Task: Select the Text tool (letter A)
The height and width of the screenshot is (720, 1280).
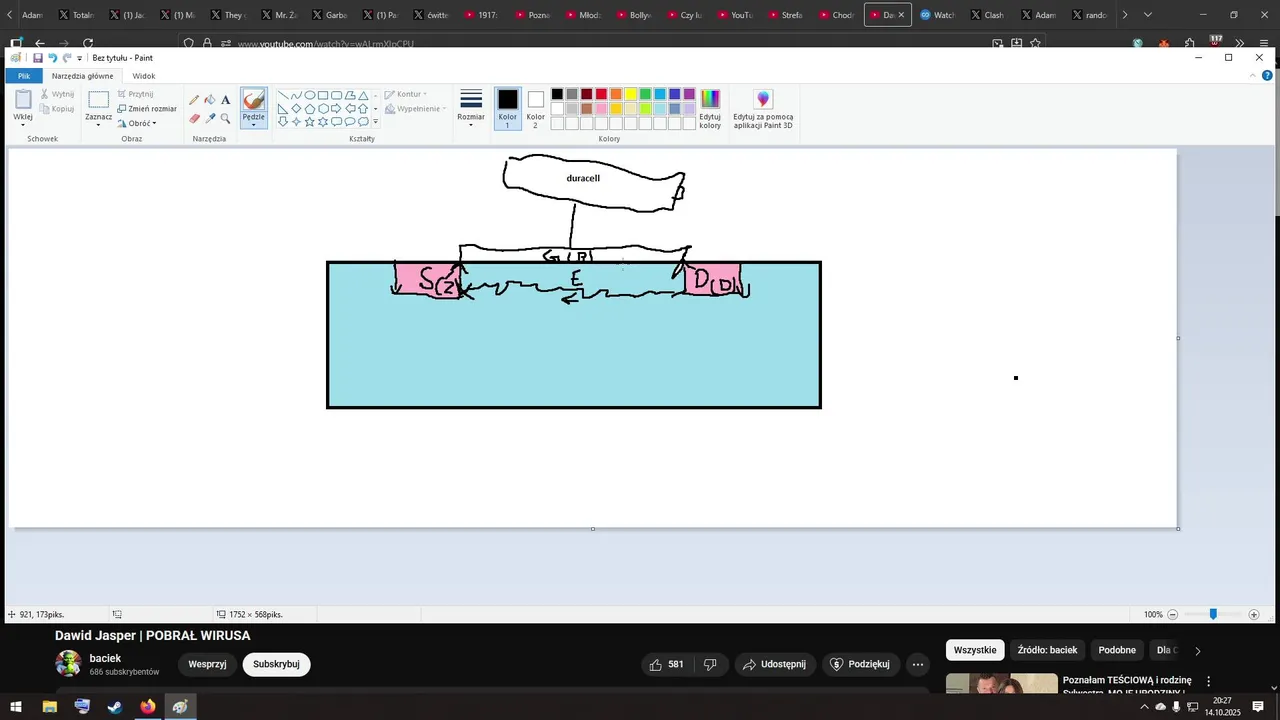Action: 226,100
